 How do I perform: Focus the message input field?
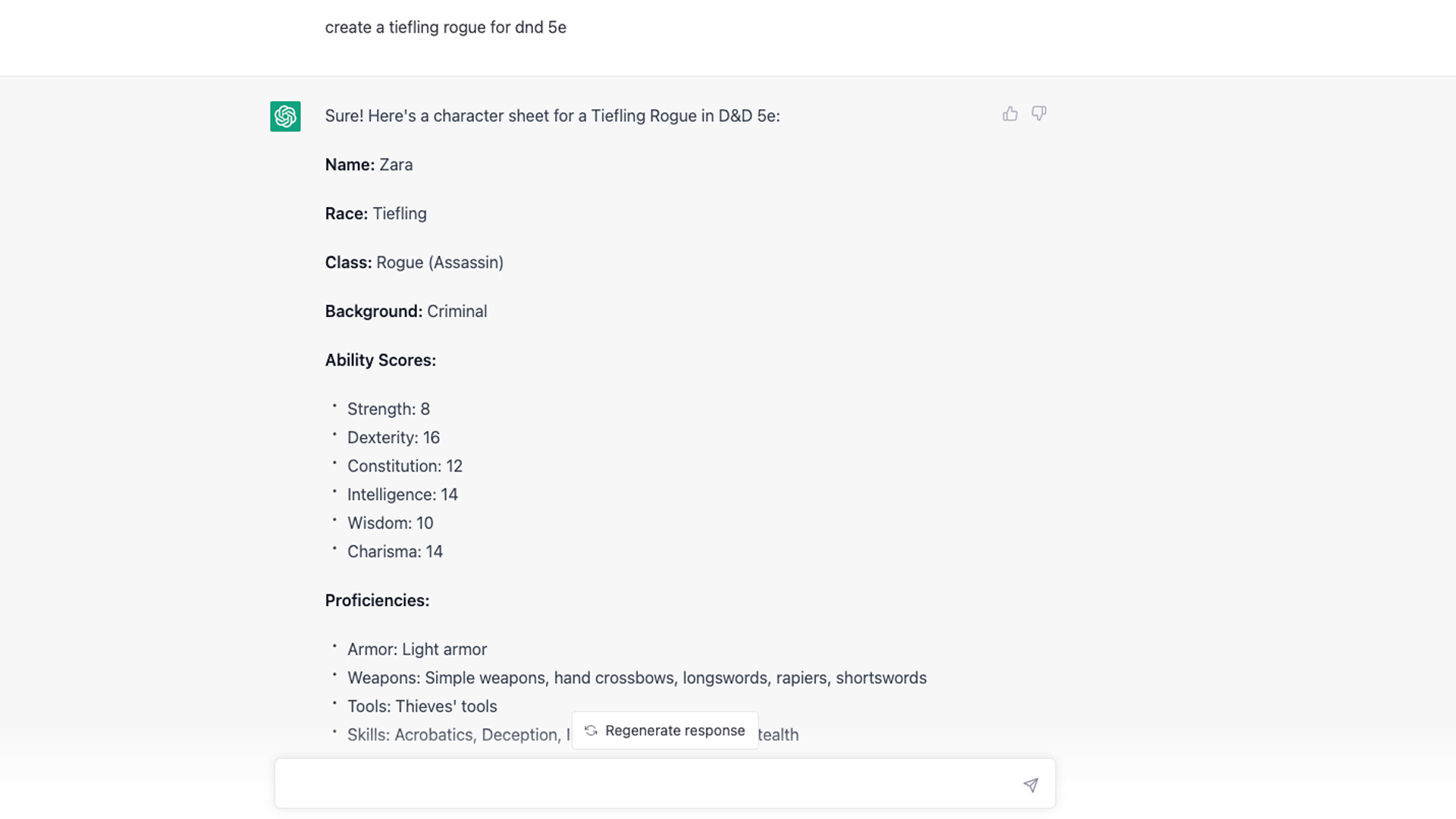[645, 784]
